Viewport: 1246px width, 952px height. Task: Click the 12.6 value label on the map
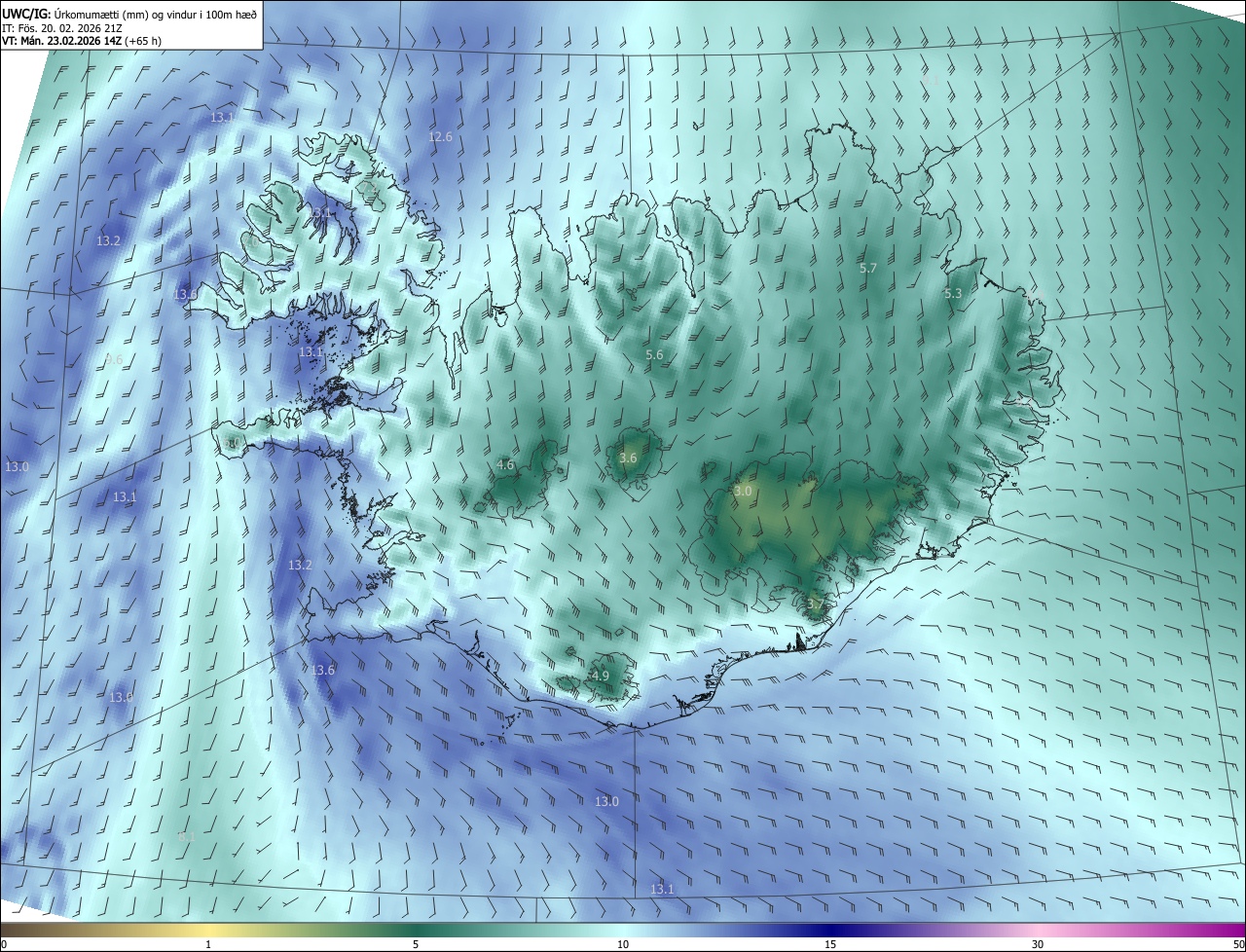(x=440, y=137)
